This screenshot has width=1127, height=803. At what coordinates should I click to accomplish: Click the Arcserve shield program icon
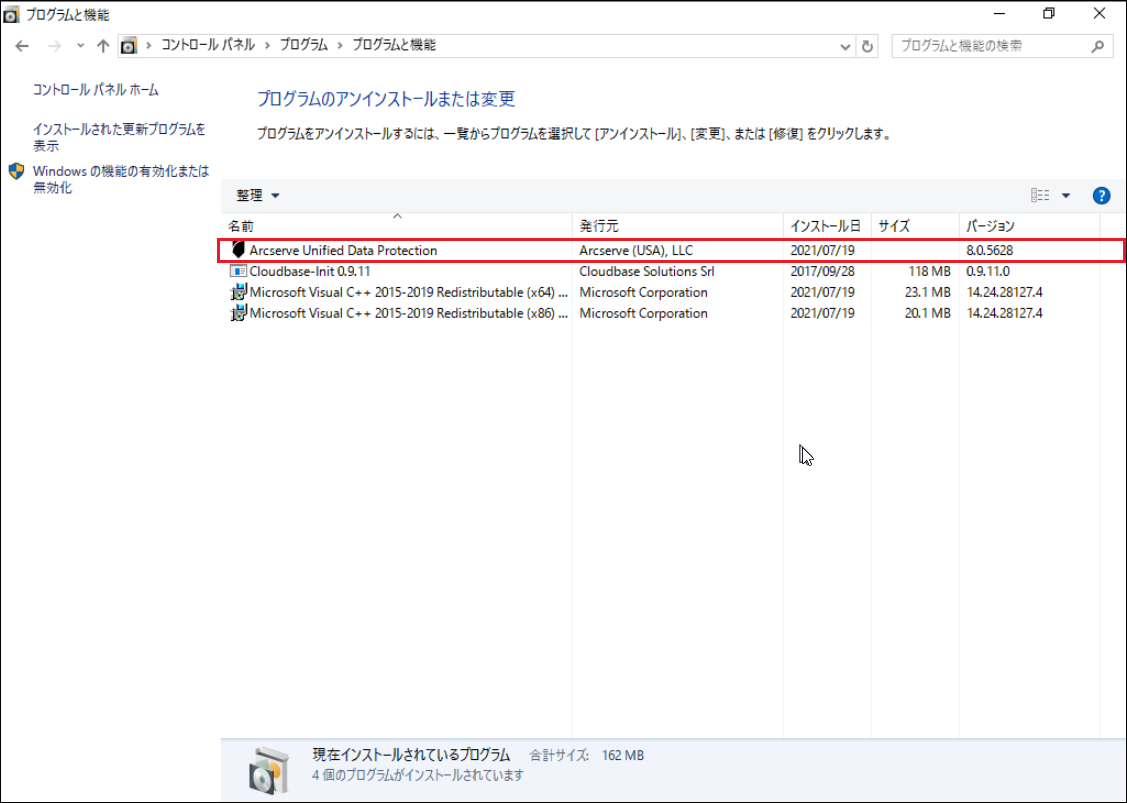click(x=239, y=250)
